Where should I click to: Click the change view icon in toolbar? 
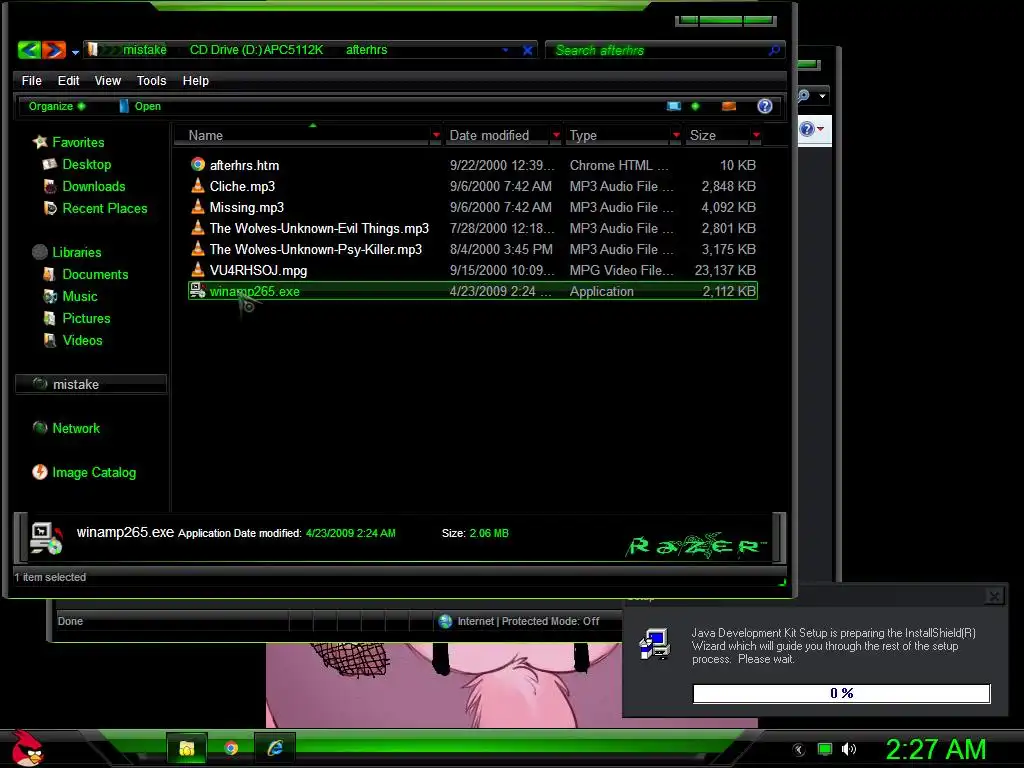[673, 106]
